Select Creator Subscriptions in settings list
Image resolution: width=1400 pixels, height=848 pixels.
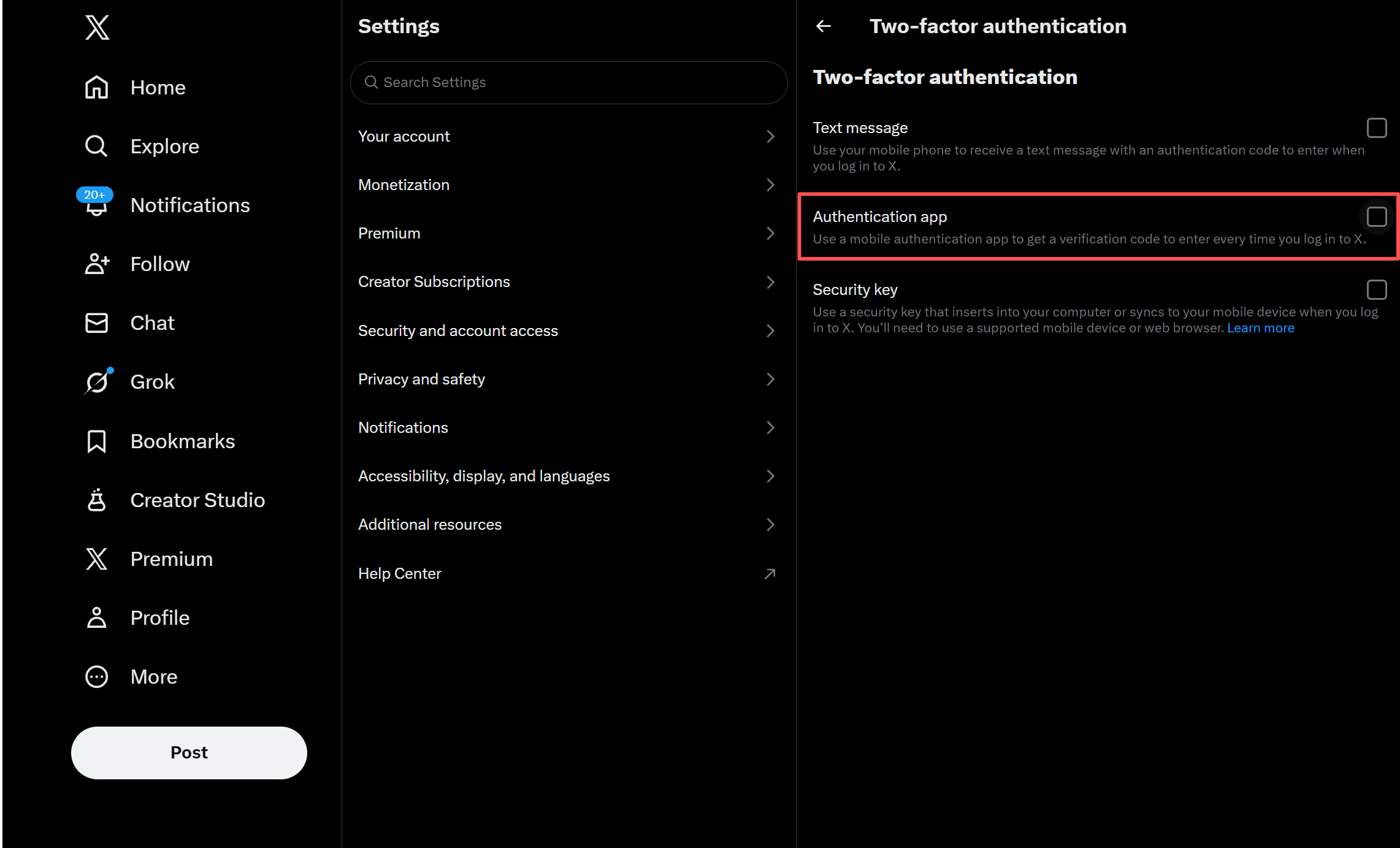[568, 281]
